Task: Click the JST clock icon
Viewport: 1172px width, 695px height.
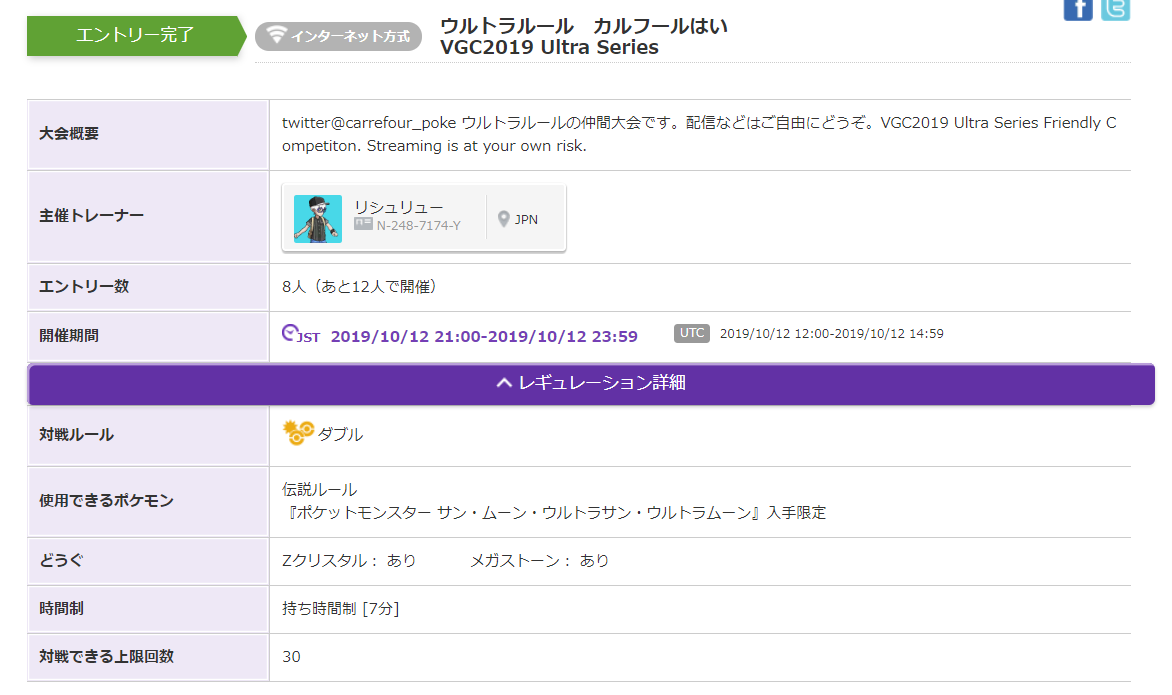Action: point(290,333)
